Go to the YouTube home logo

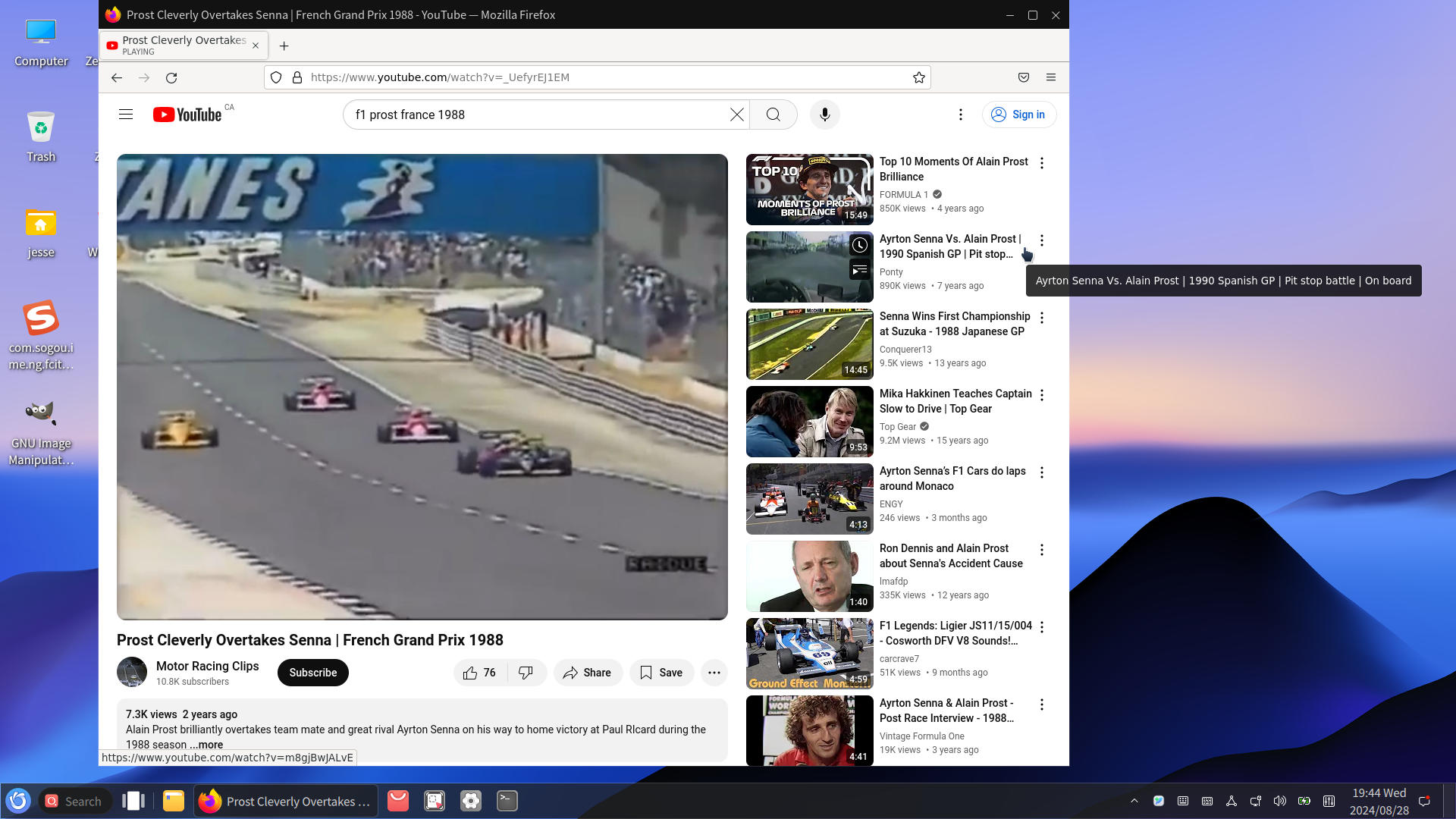pos(187,115)
